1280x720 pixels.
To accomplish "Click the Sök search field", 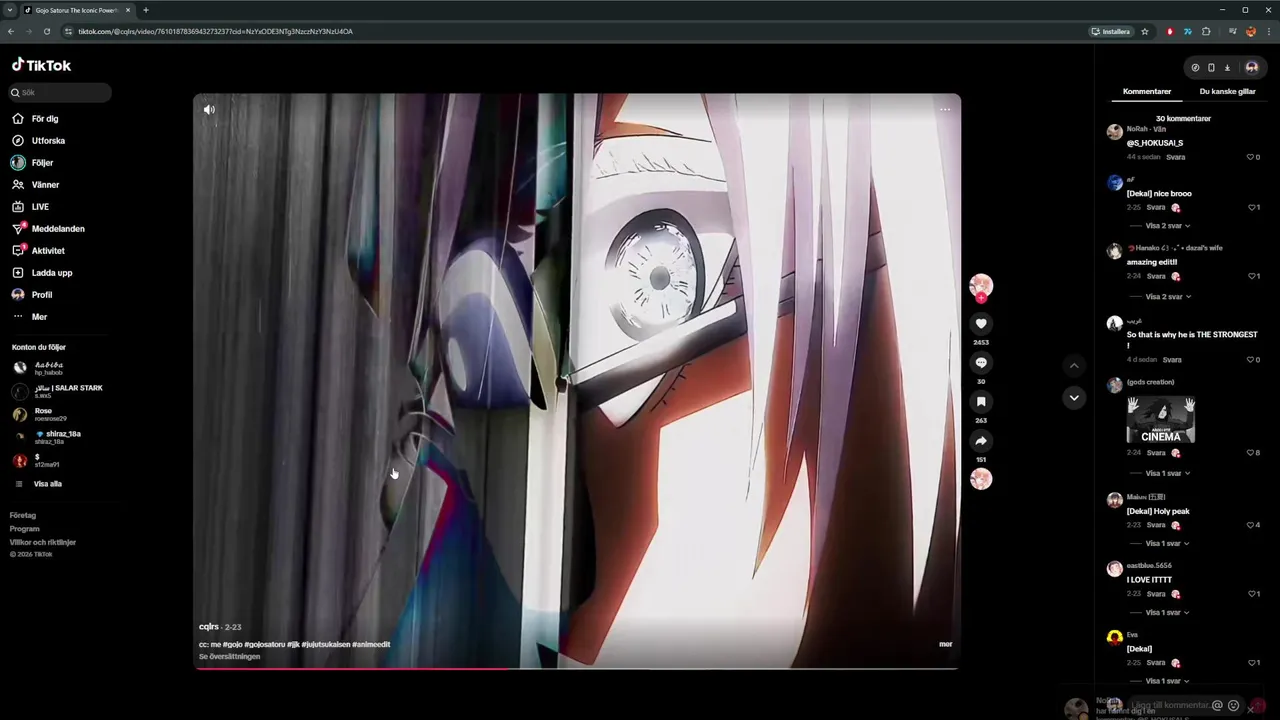I will tap(60, 92).
